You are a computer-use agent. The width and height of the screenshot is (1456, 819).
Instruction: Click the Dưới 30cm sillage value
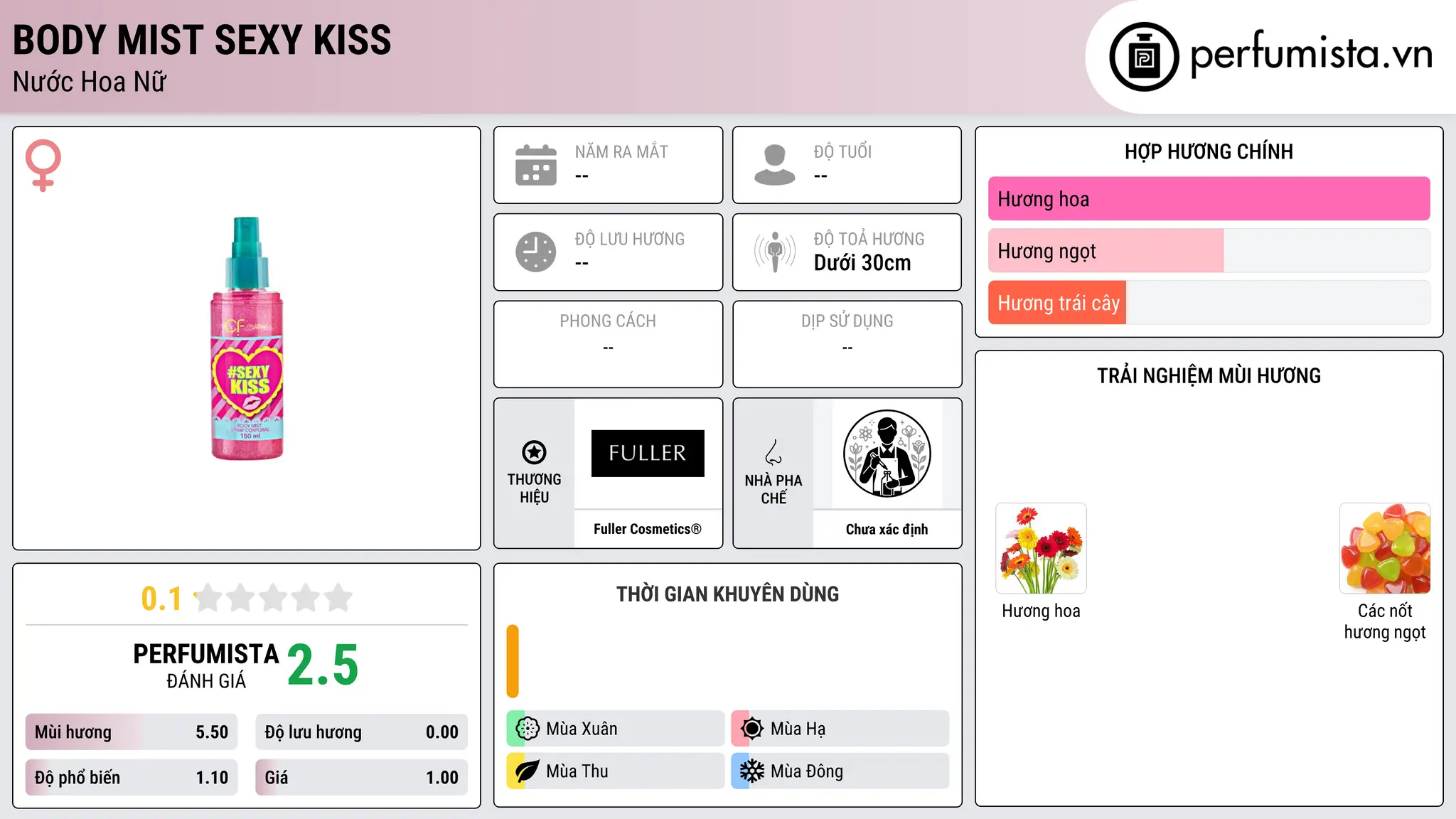click(x=862, y=263)
